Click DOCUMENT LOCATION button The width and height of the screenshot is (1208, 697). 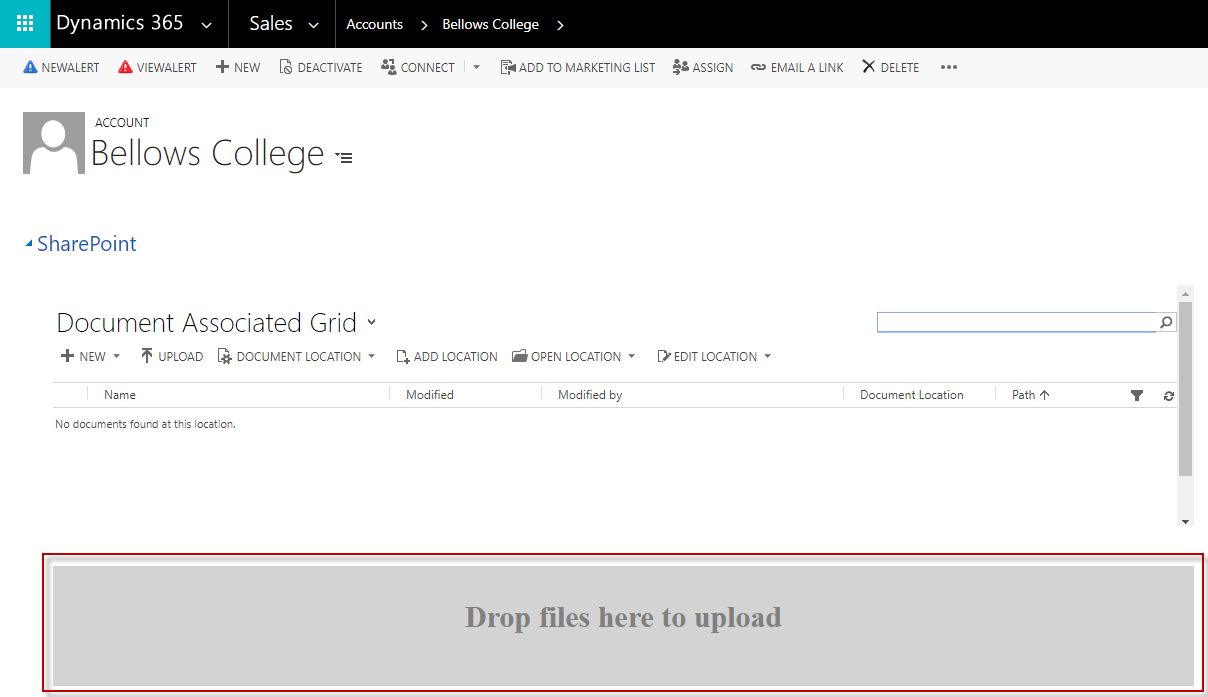coord(289,356)
